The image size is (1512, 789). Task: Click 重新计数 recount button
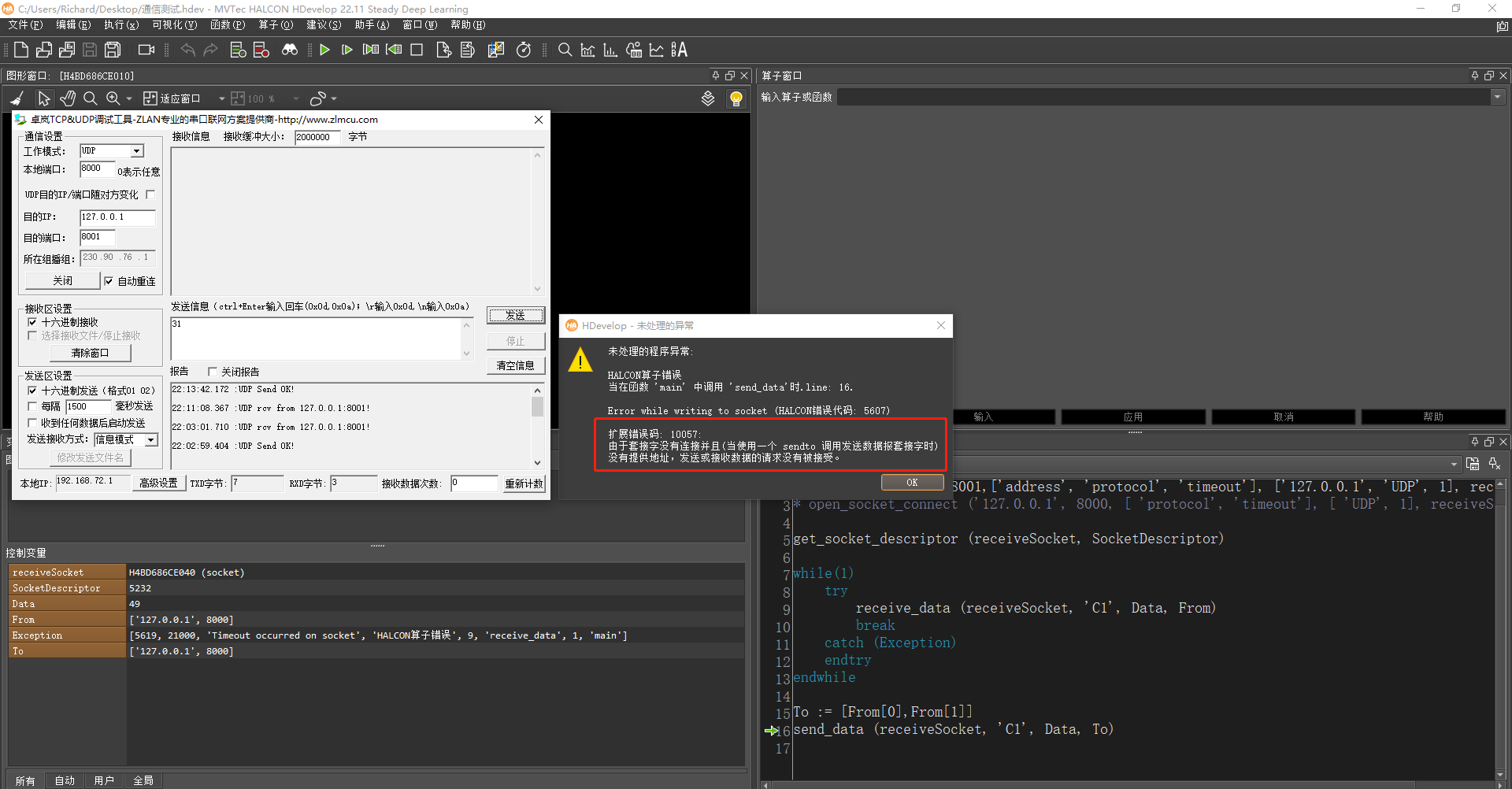524,483
